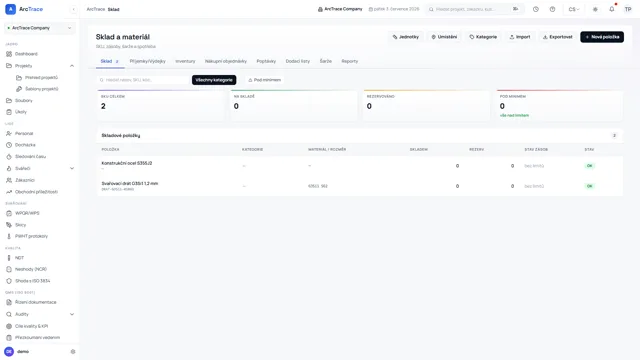Viewport: 640px width, 360px height.
Task: Click the Soubory folder icon in sidebar
Action: click(x=9, y=100)
